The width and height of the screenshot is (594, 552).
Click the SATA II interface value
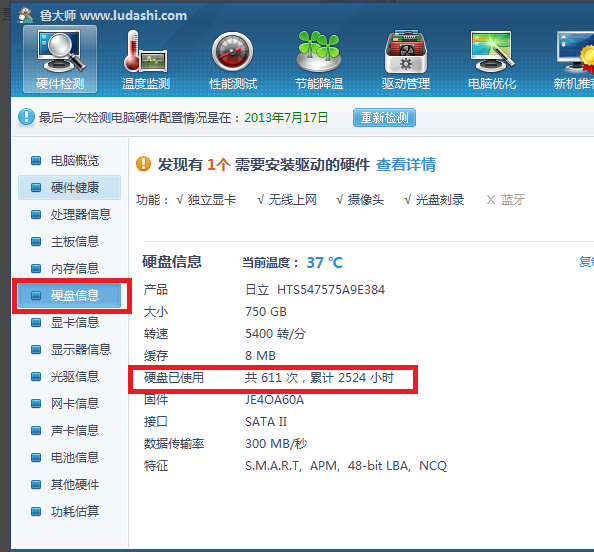(x=266, y=422)
